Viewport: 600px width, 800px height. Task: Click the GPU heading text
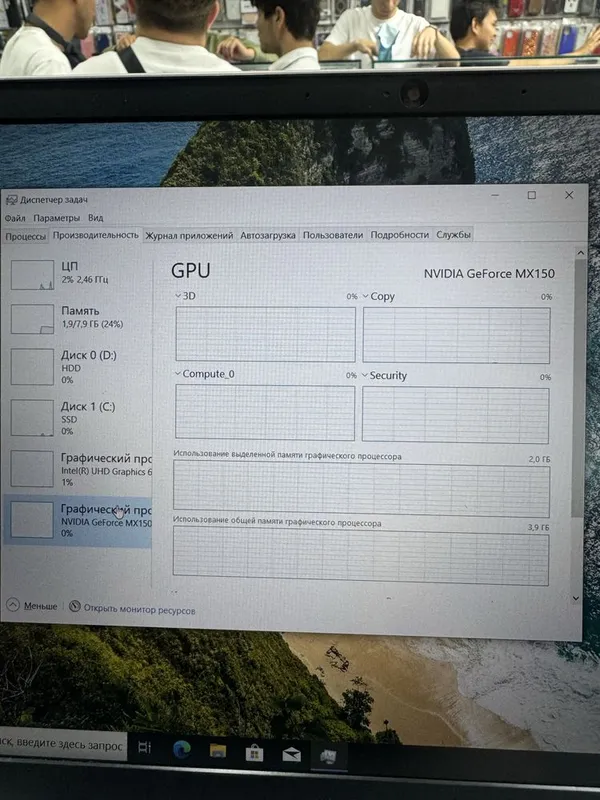pyautogui.click(x=191, y=270)
